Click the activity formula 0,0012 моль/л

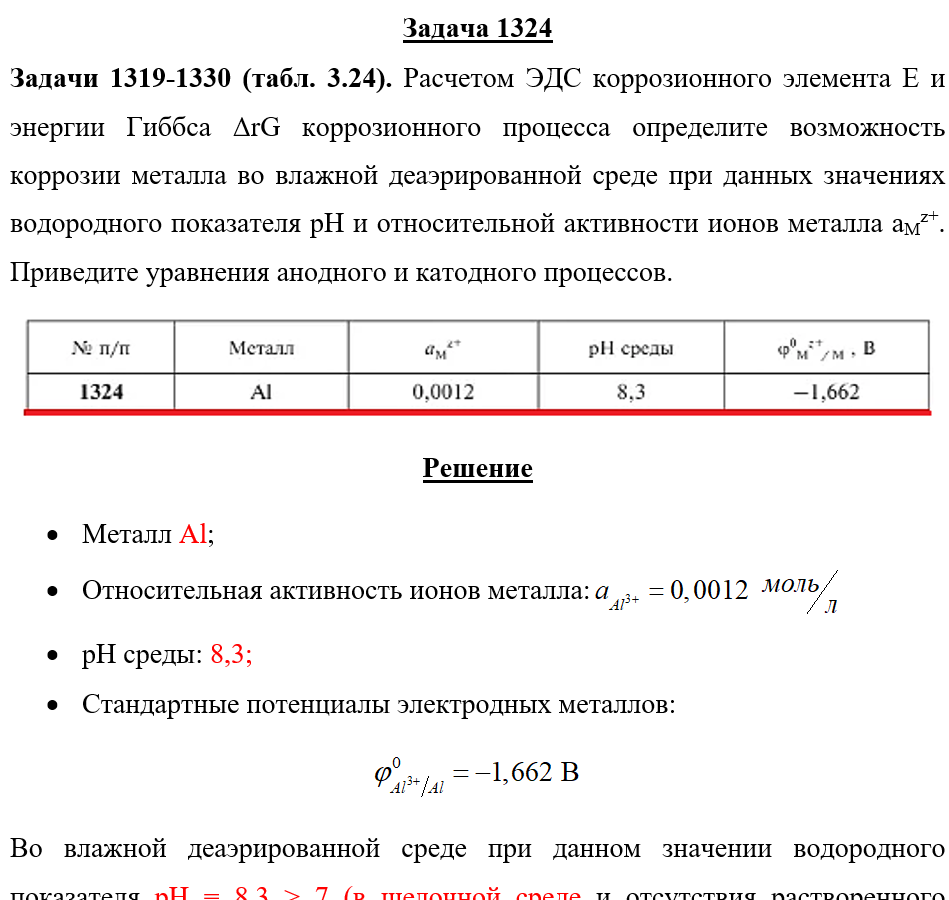pos(717,592)
